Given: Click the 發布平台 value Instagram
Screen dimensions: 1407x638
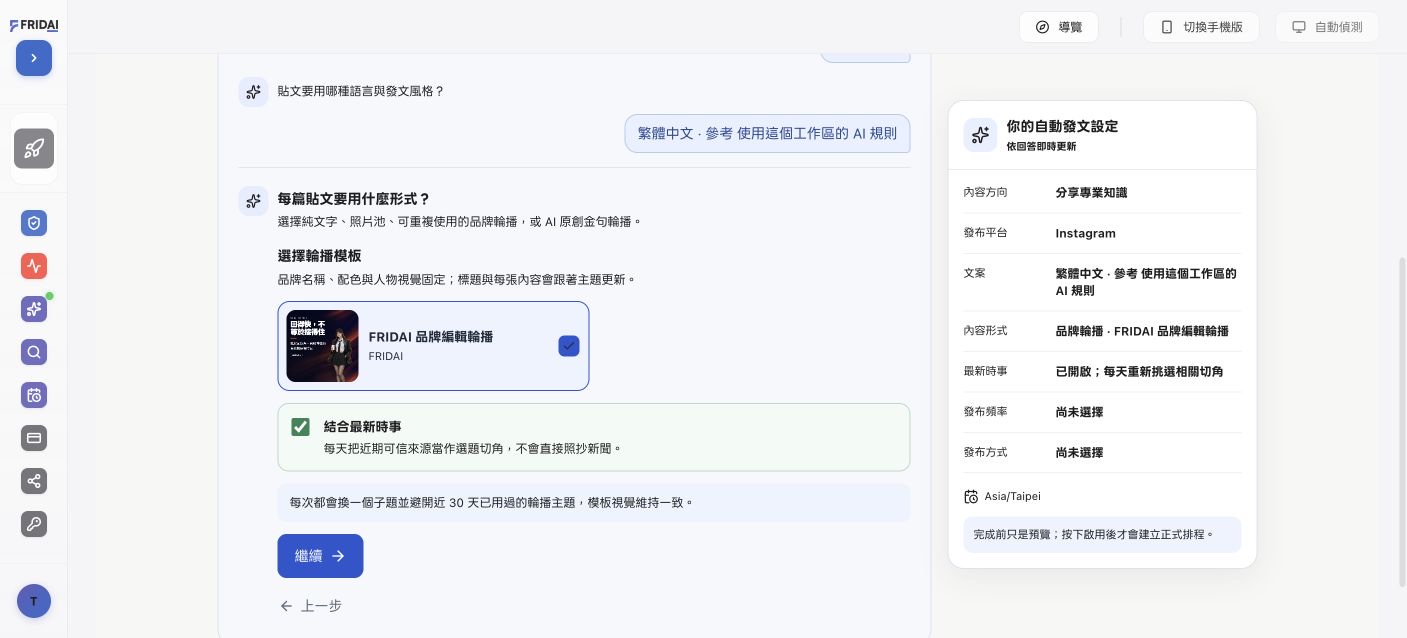Looking at the screenshot, I should click(1085, 233).
